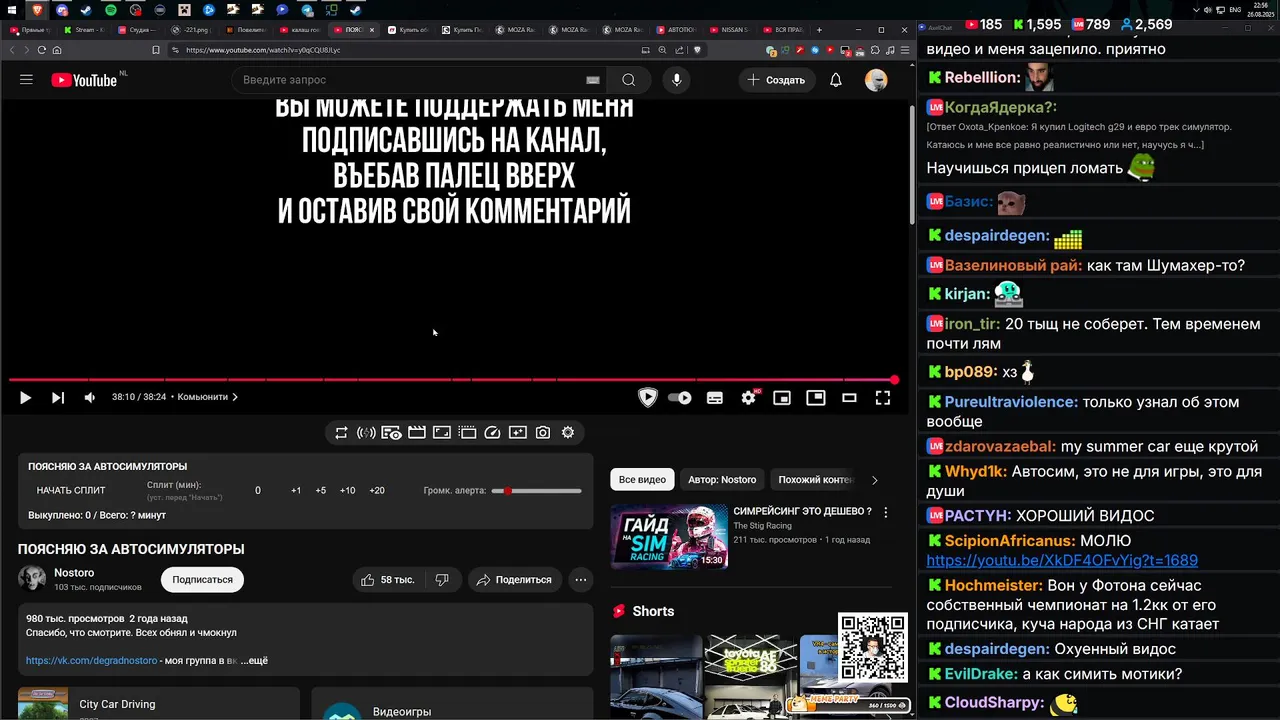The height and width of the screenshot is (720, 1280).
Task: Open СИМРЕЙСИНГ ЭТО ДЕШЕВО video thumbnail
Action: [x=669, y=536]
